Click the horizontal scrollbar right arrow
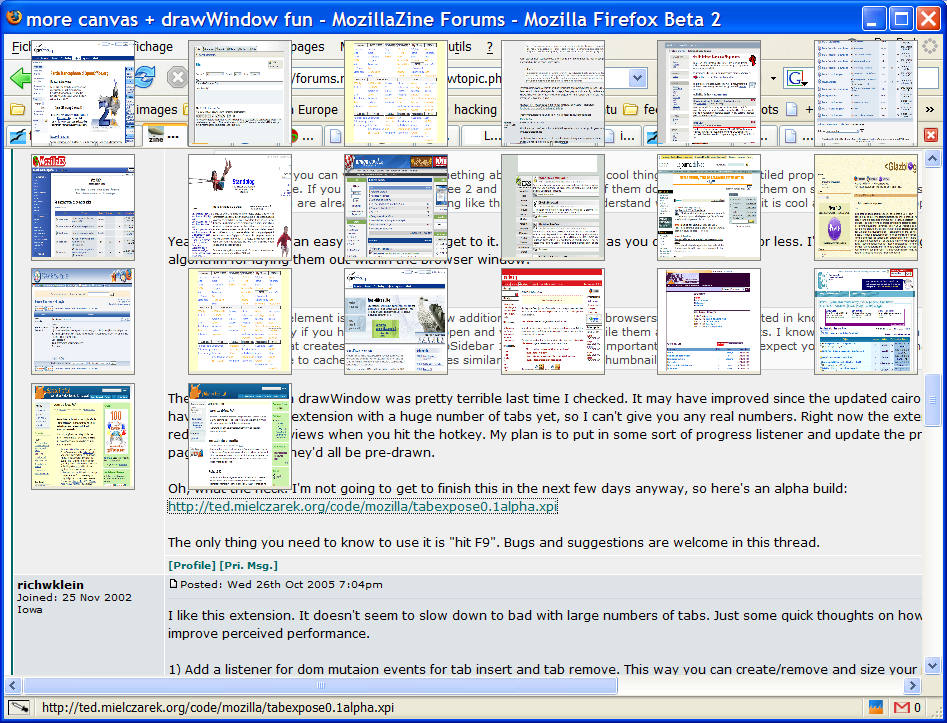 pyautogui.click(x=912, y=686)
